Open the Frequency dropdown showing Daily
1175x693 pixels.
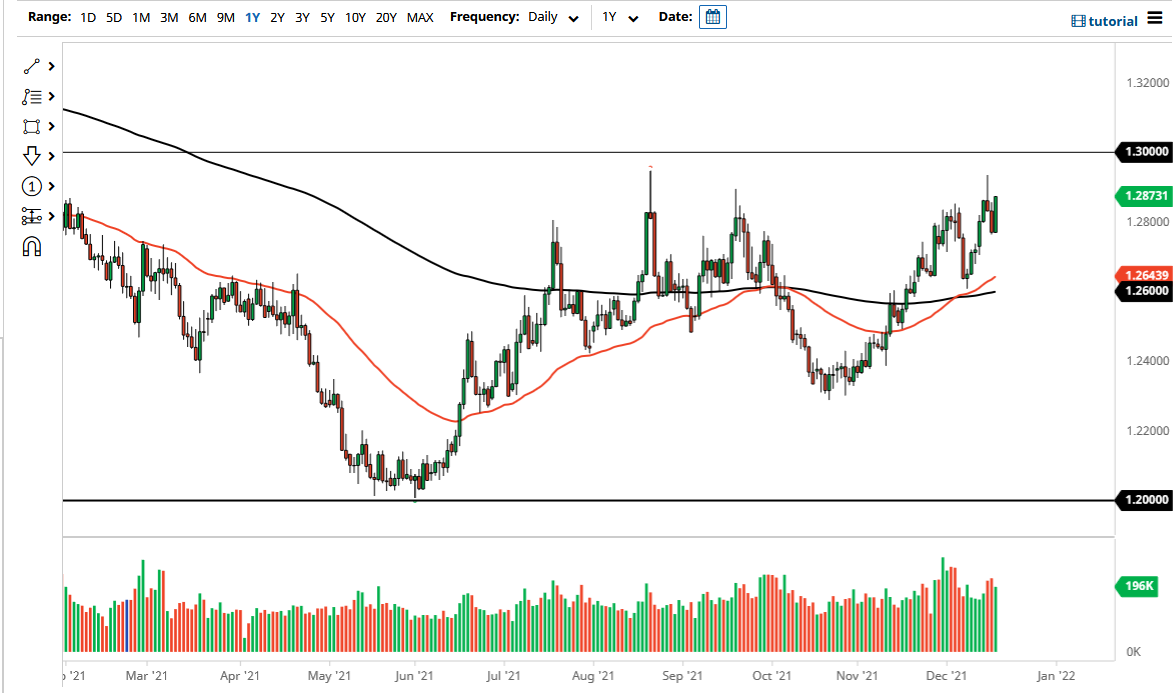point(553,17)
